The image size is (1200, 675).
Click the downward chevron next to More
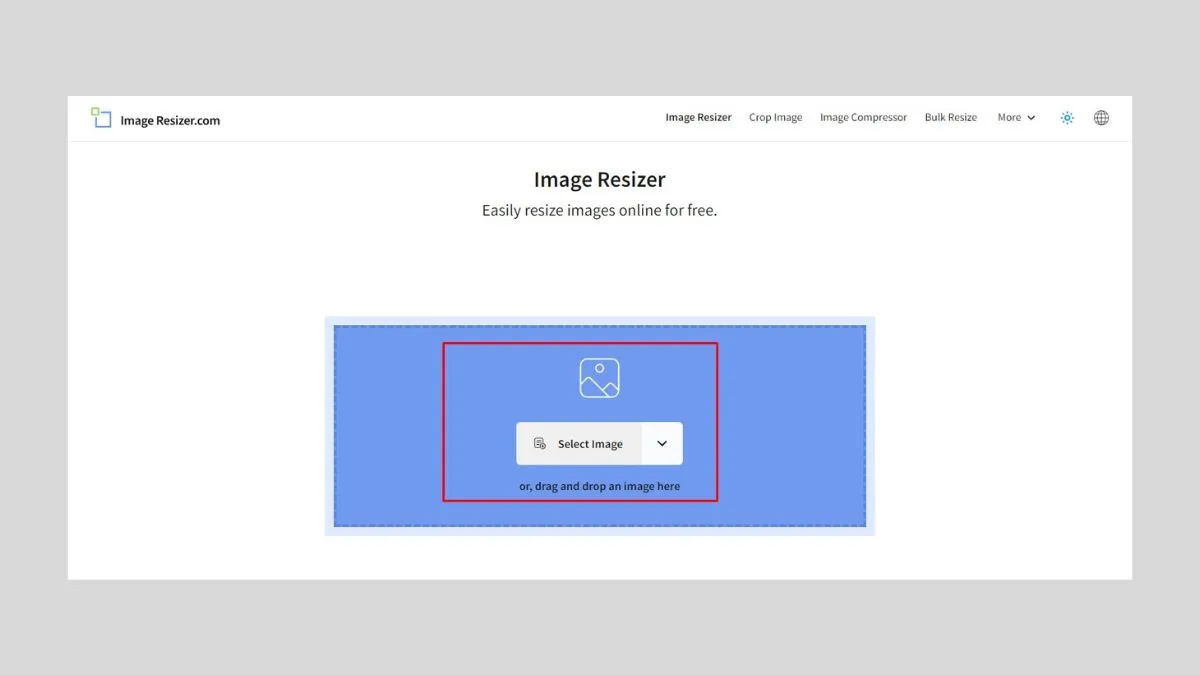click(x=1032, y=117)
